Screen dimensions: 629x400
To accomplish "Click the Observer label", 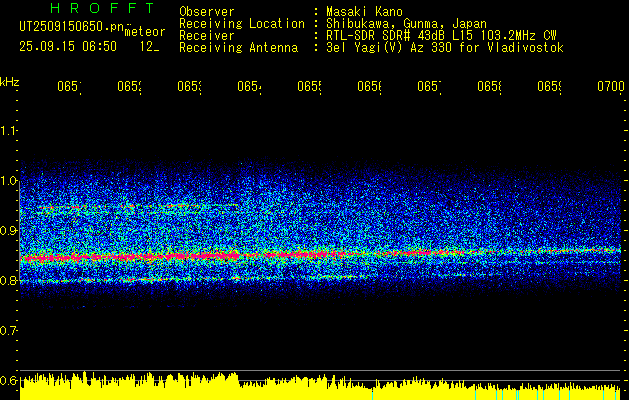I will click(x=207, y=11).
